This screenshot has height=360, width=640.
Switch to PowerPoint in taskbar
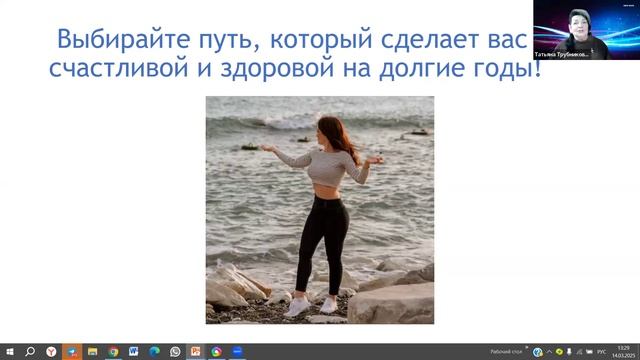196,351
